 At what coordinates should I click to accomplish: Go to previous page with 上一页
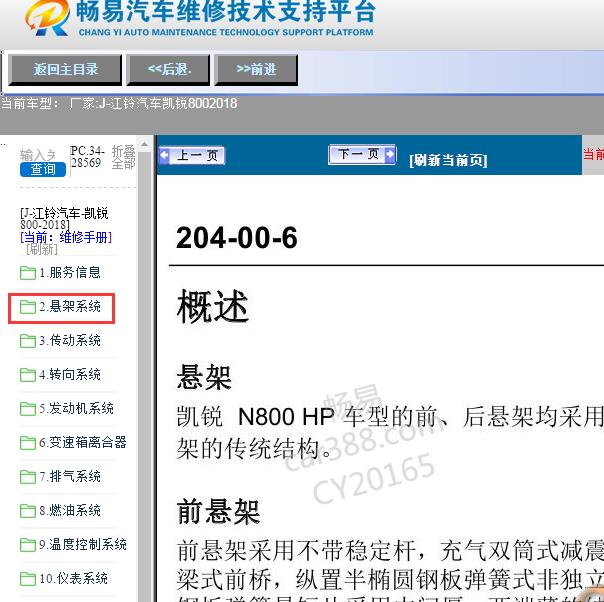(x=192, y=155)
